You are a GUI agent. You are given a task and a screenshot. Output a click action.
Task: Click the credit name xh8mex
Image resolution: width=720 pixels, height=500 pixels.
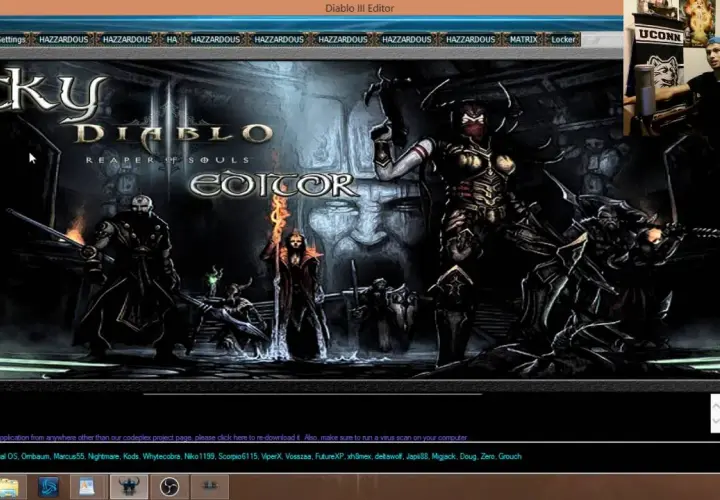pyautogui.click(x=359, y=456)
